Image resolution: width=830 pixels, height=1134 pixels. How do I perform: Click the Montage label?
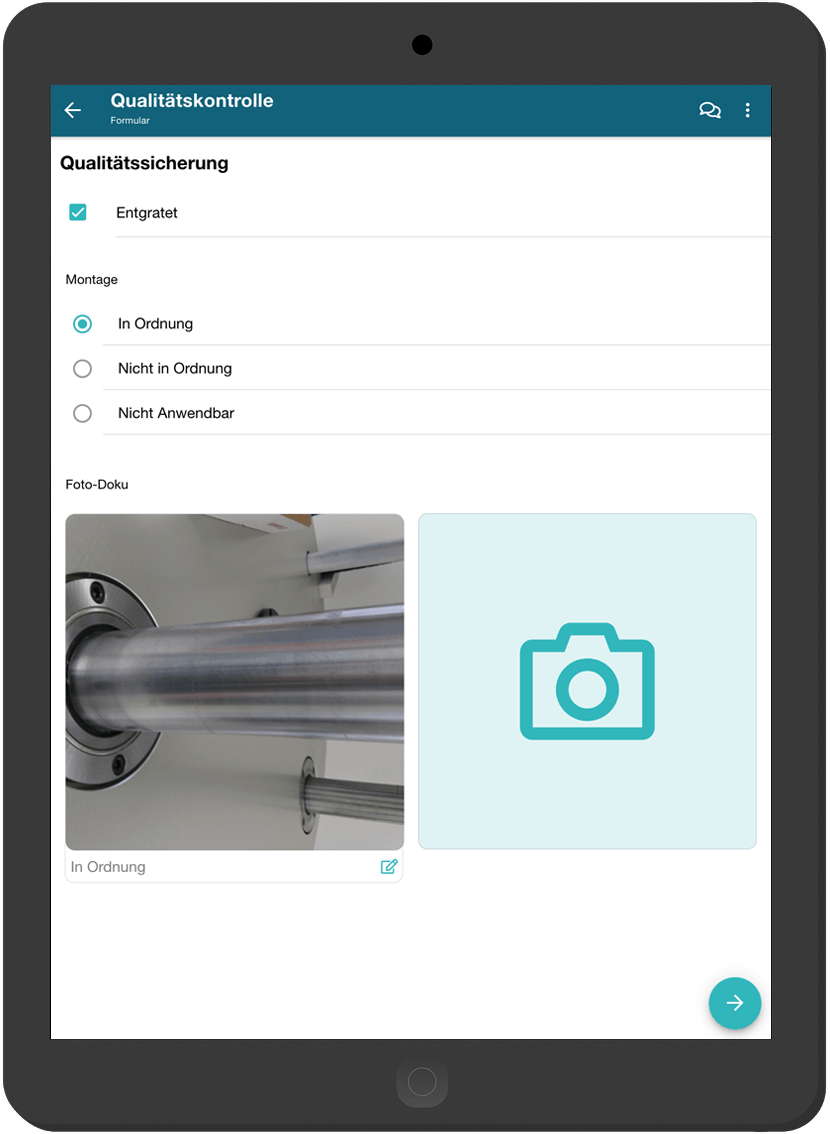[x=91, y=280]
